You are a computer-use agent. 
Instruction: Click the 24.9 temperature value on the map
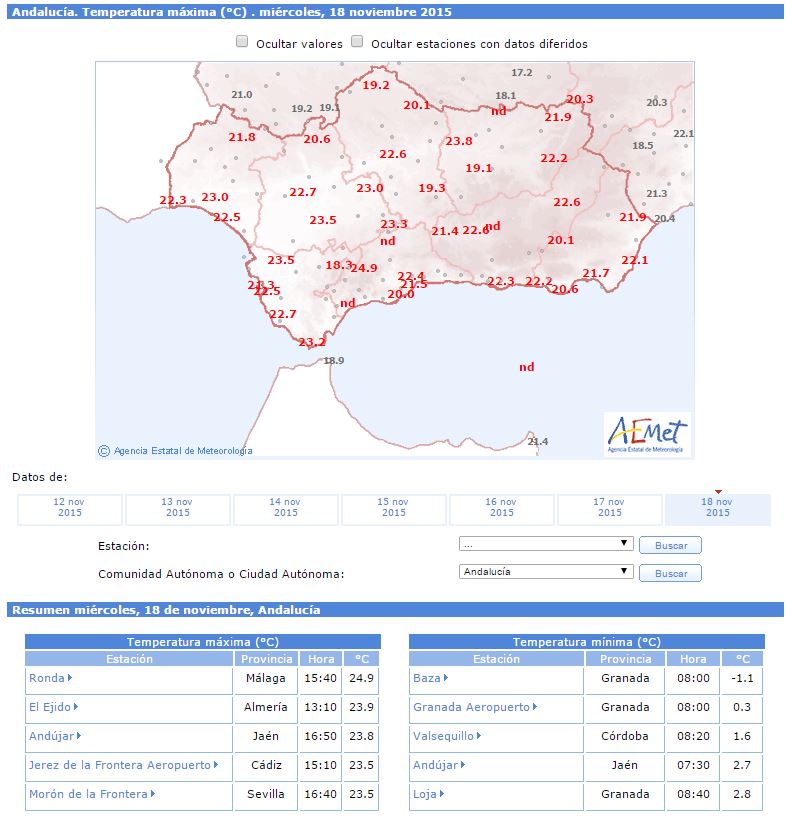click(x=364, y=268)
